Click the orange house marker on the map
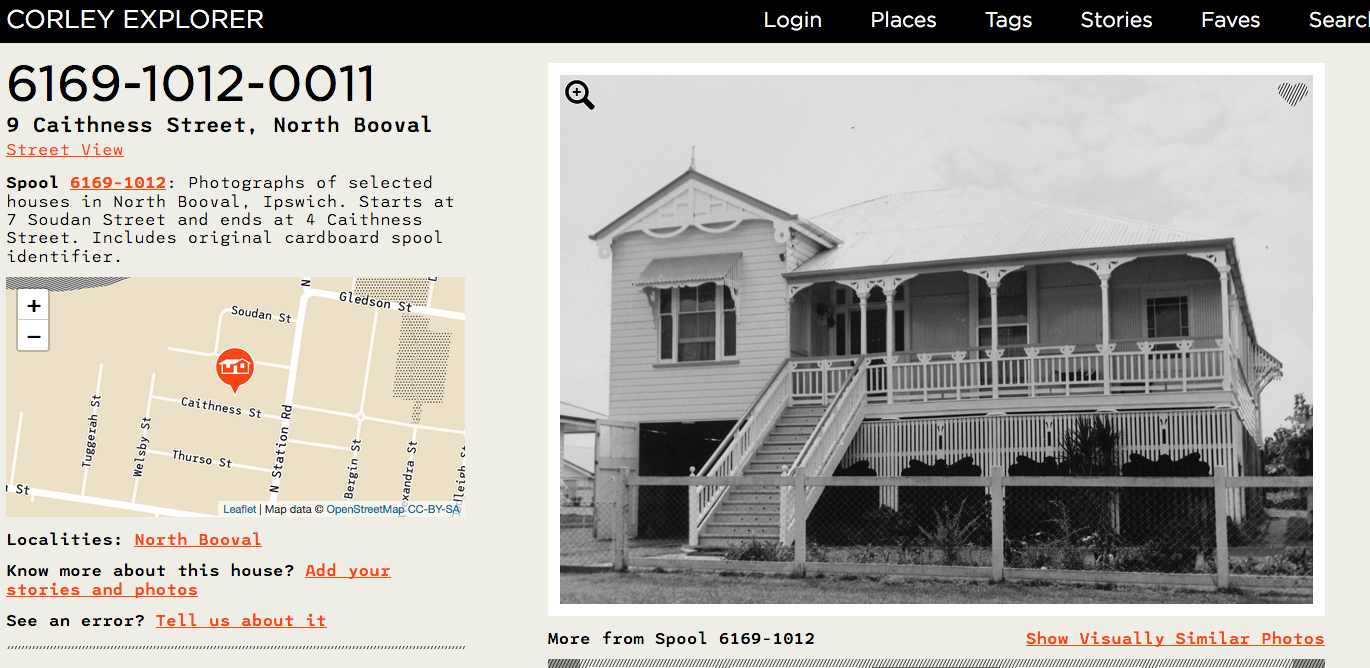This screenshot has height=668, width=1370. click(236, 368)
